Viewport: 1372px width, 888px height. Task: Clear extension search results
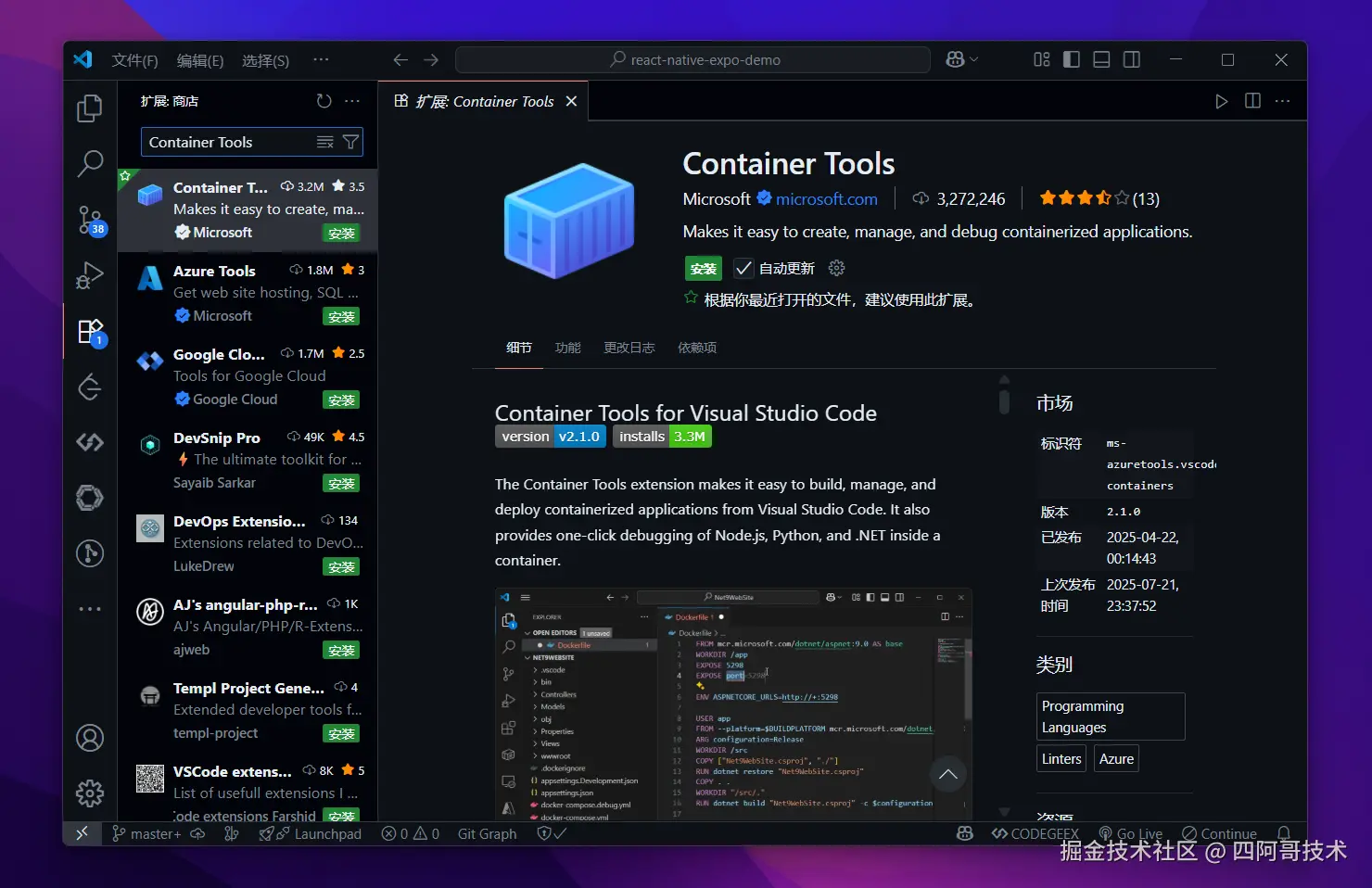click(324, 142)
